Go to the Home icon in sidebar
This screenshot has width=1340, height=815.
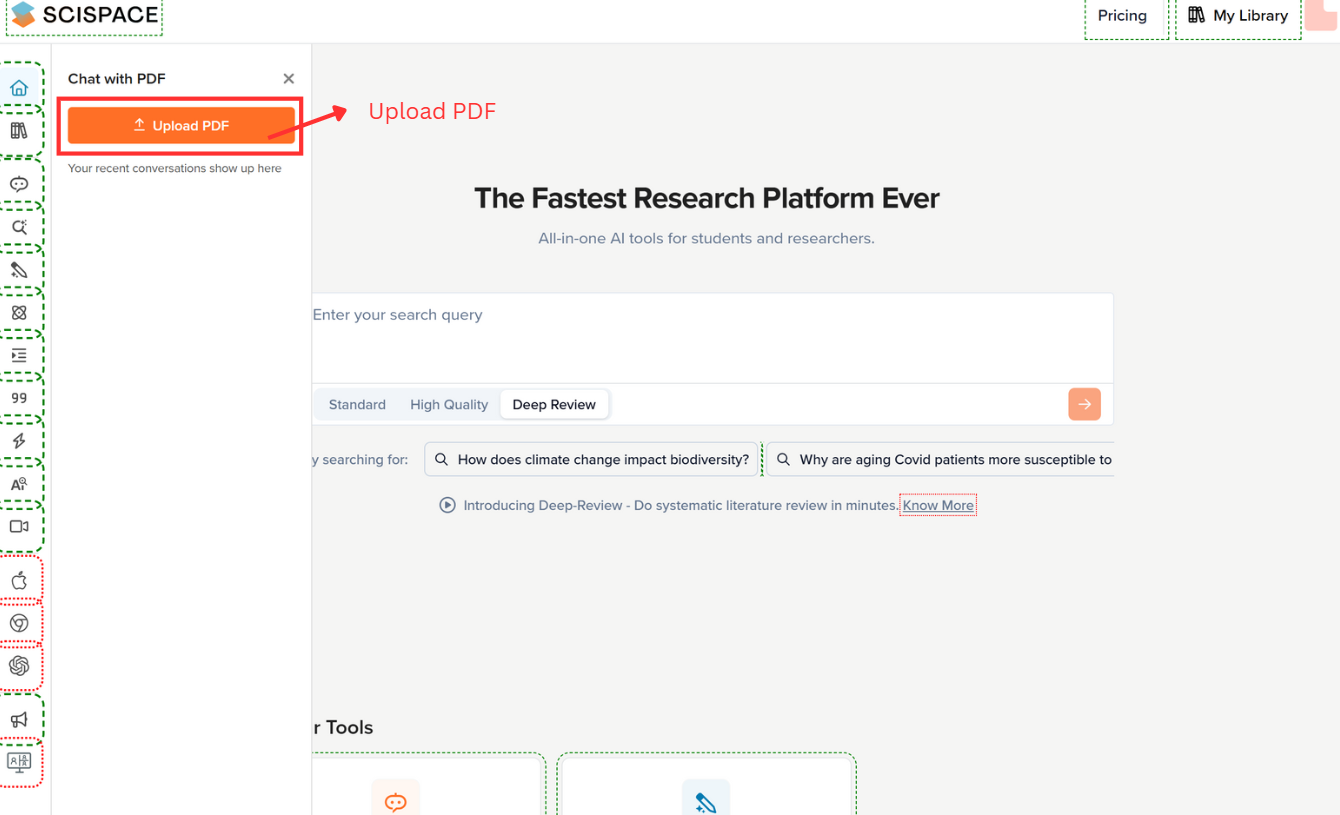point(19,88)
